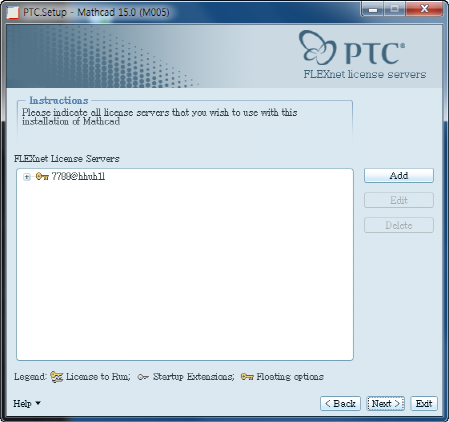Screen dimensions: 449x422
Task: Click the disabled Edit button
Action: 399,200
